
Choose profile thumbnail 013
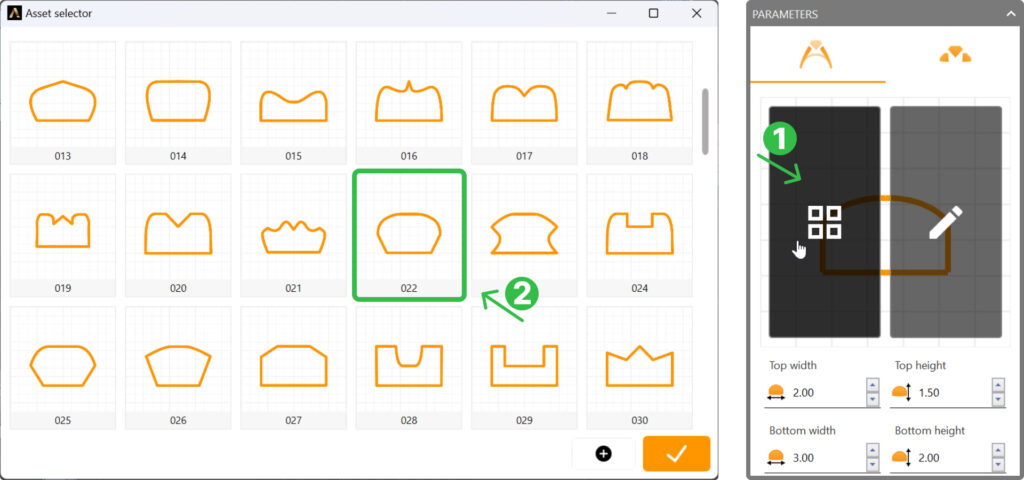point(62,102)
